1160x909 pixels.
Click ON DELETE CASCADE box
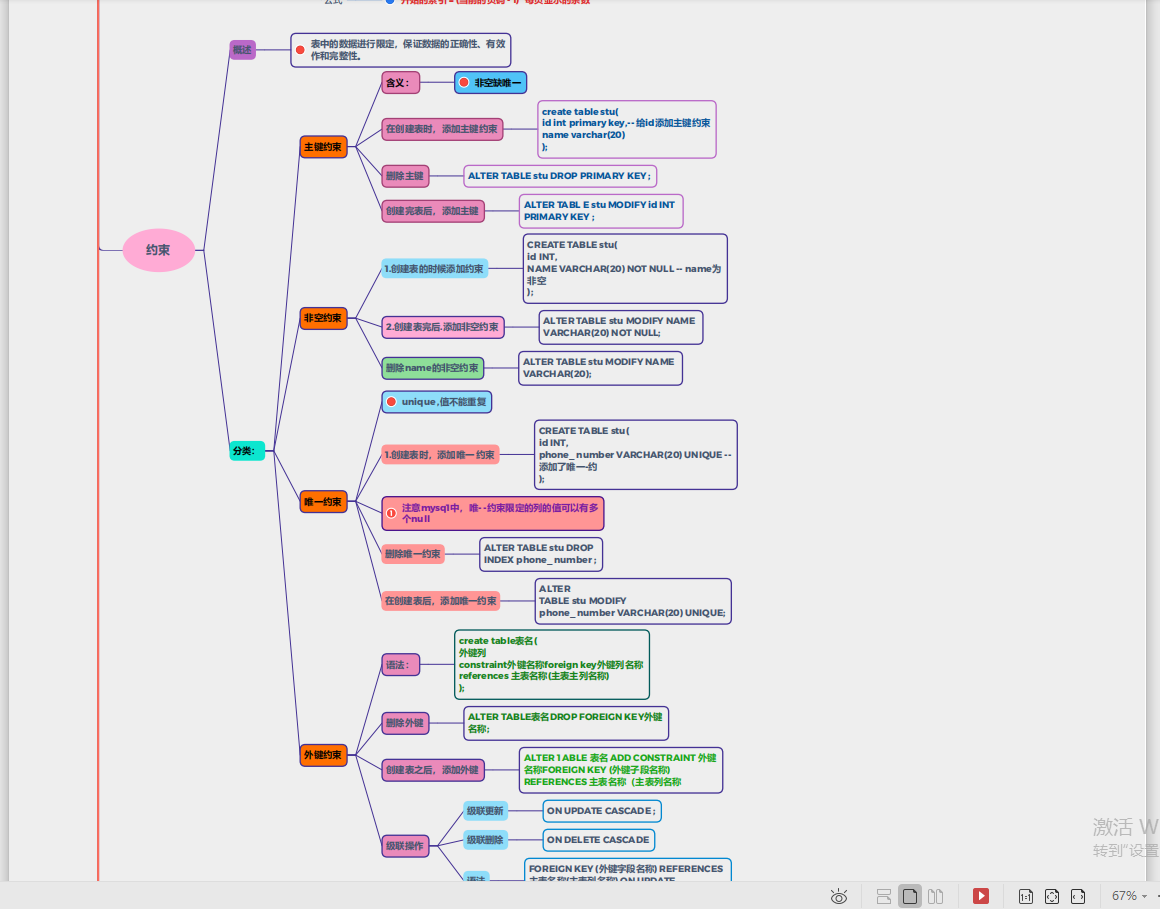[598, 840]
